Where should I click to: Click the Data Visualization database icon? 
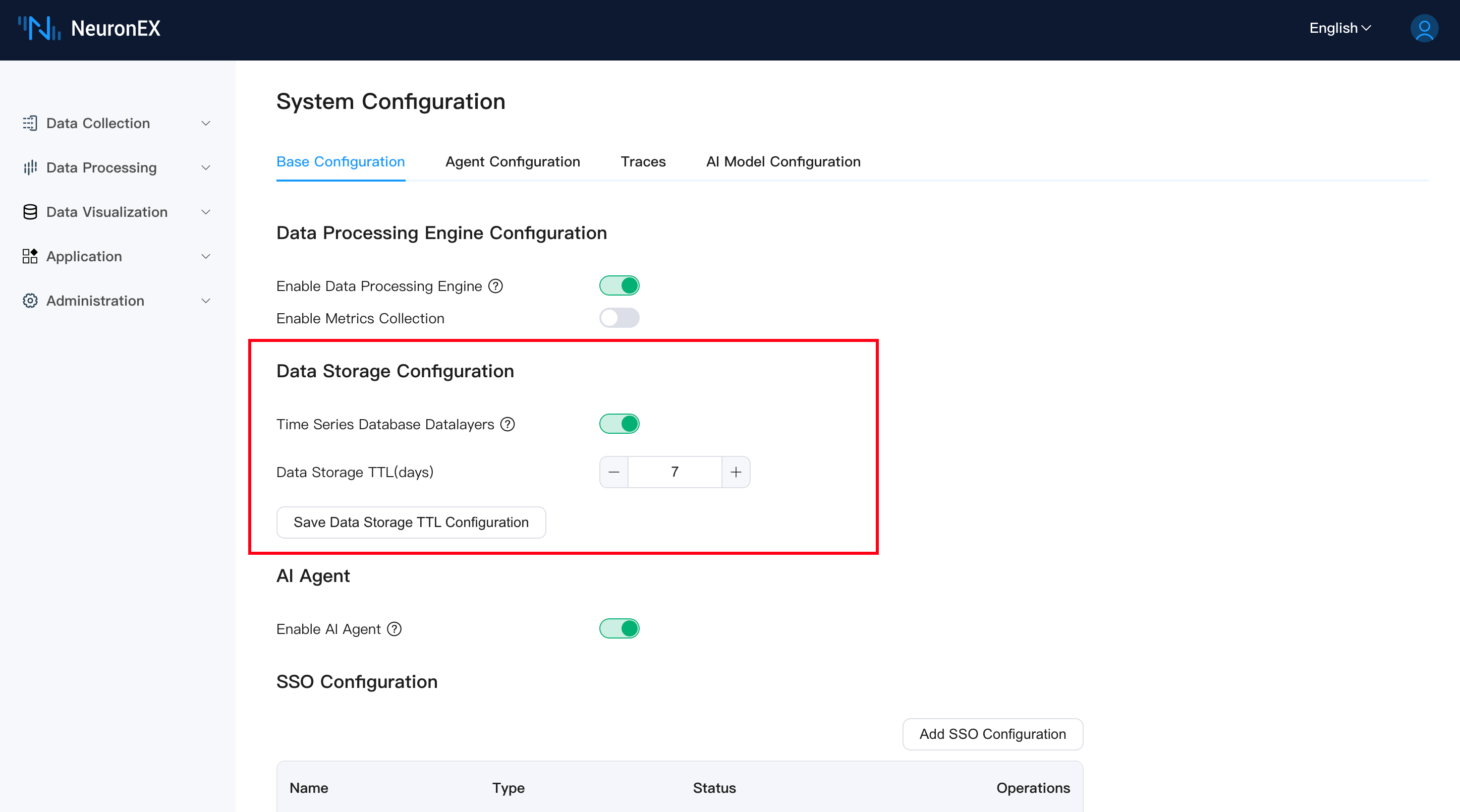click(30, 211)
